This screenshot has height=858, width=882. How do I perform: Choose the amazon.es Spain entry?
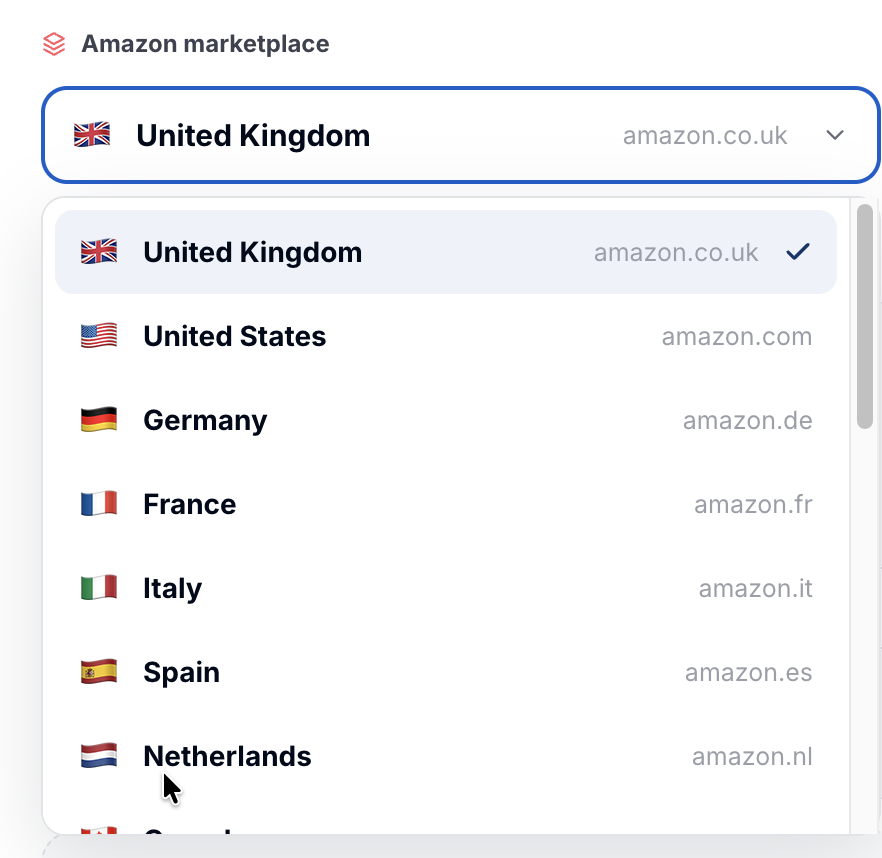pos(446,672)
